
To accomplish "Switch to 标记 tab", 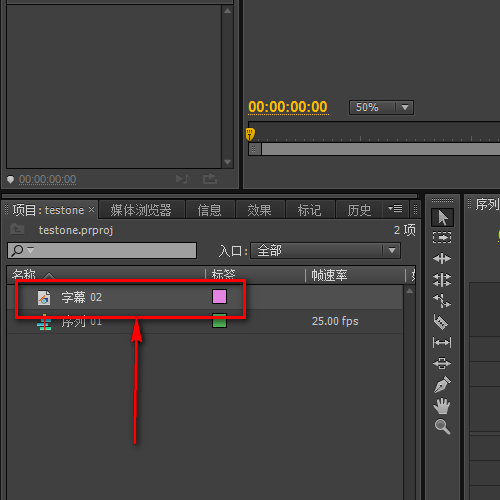I will [x=310, y=210].
